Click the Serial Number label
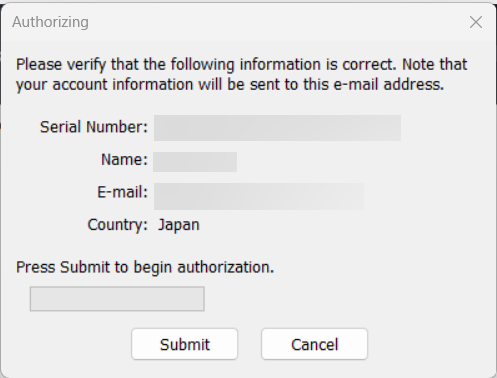This screenshot has height=378, width=497. [x=94, y=127]
